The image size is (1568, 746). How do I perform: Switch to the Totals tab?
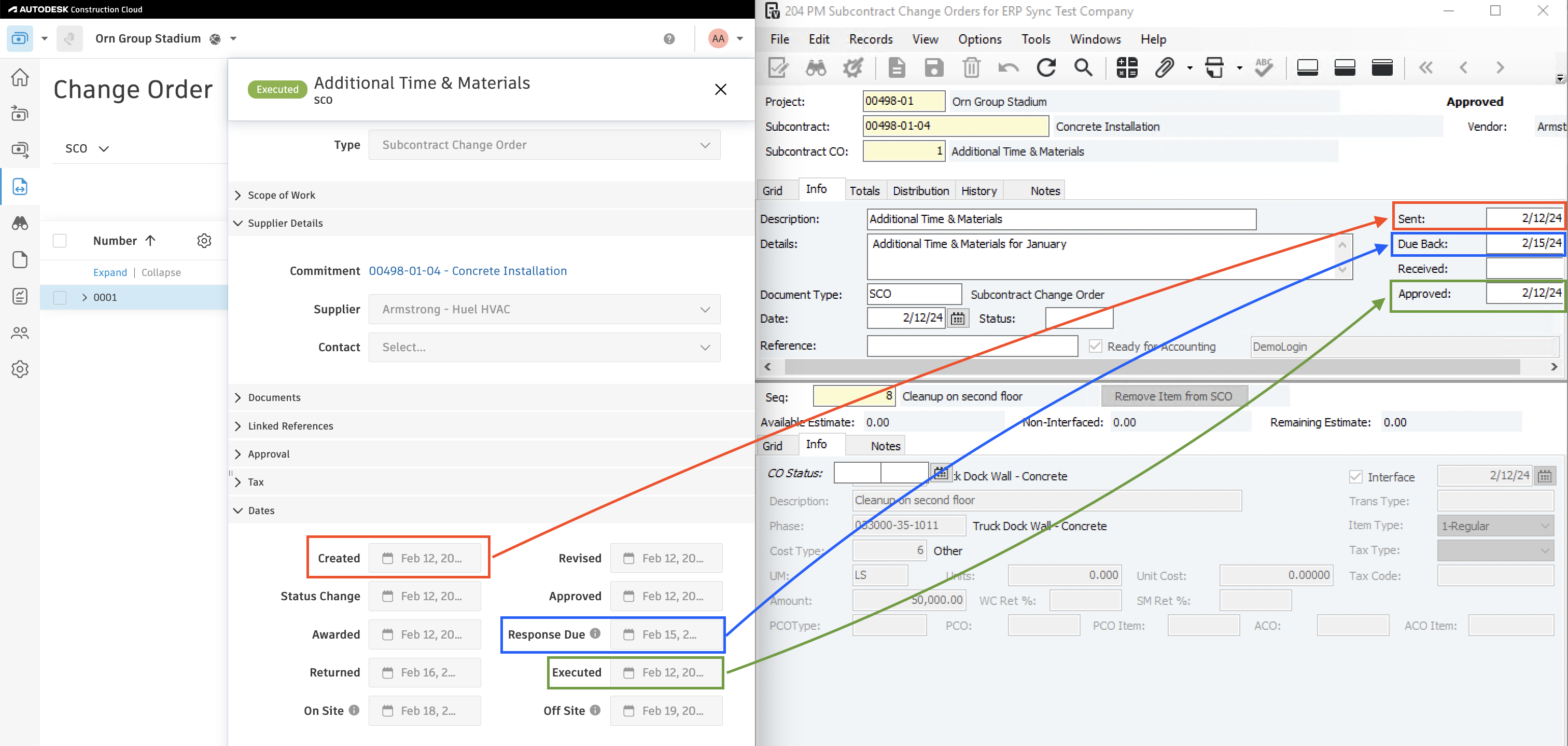click(864, 190)
